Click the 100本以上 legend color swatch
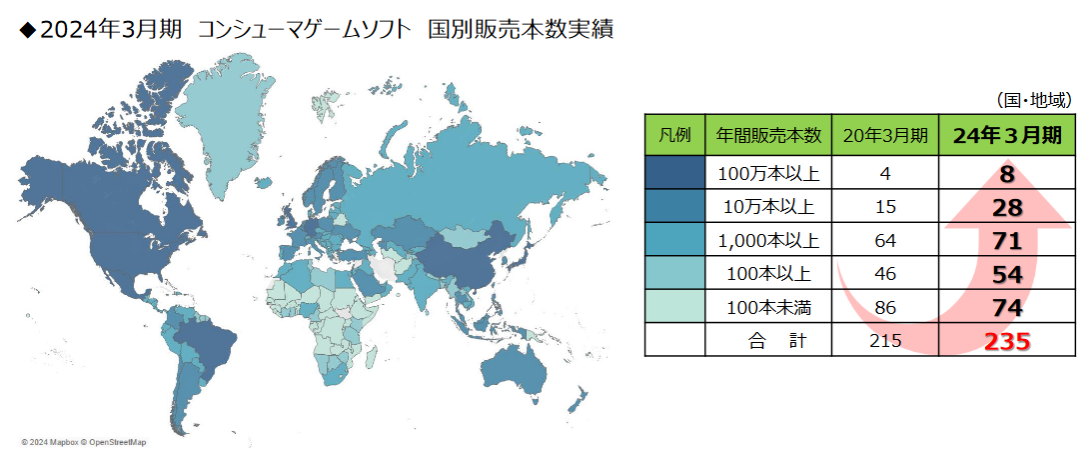 [x=674, y=274]
